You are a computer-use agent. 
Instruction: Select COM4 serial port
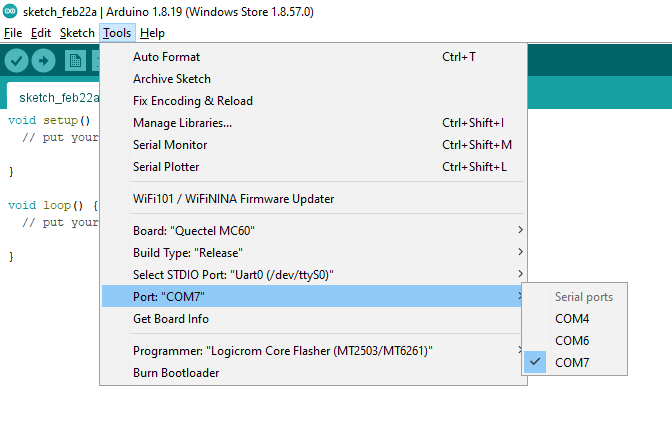[x=574, y=319]
